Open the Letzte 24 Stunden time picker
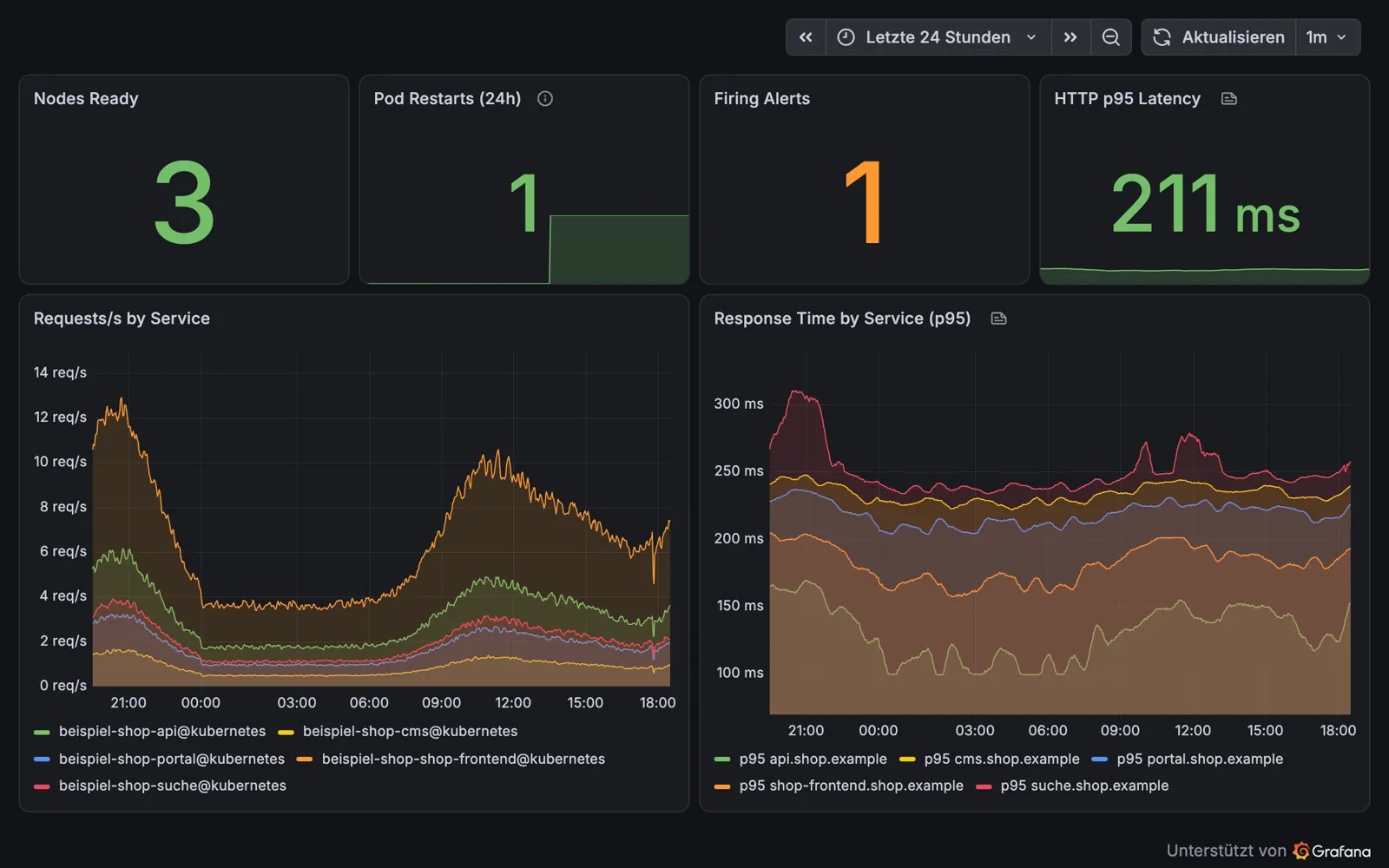The image size is (1389, 868). pos(938,37)
